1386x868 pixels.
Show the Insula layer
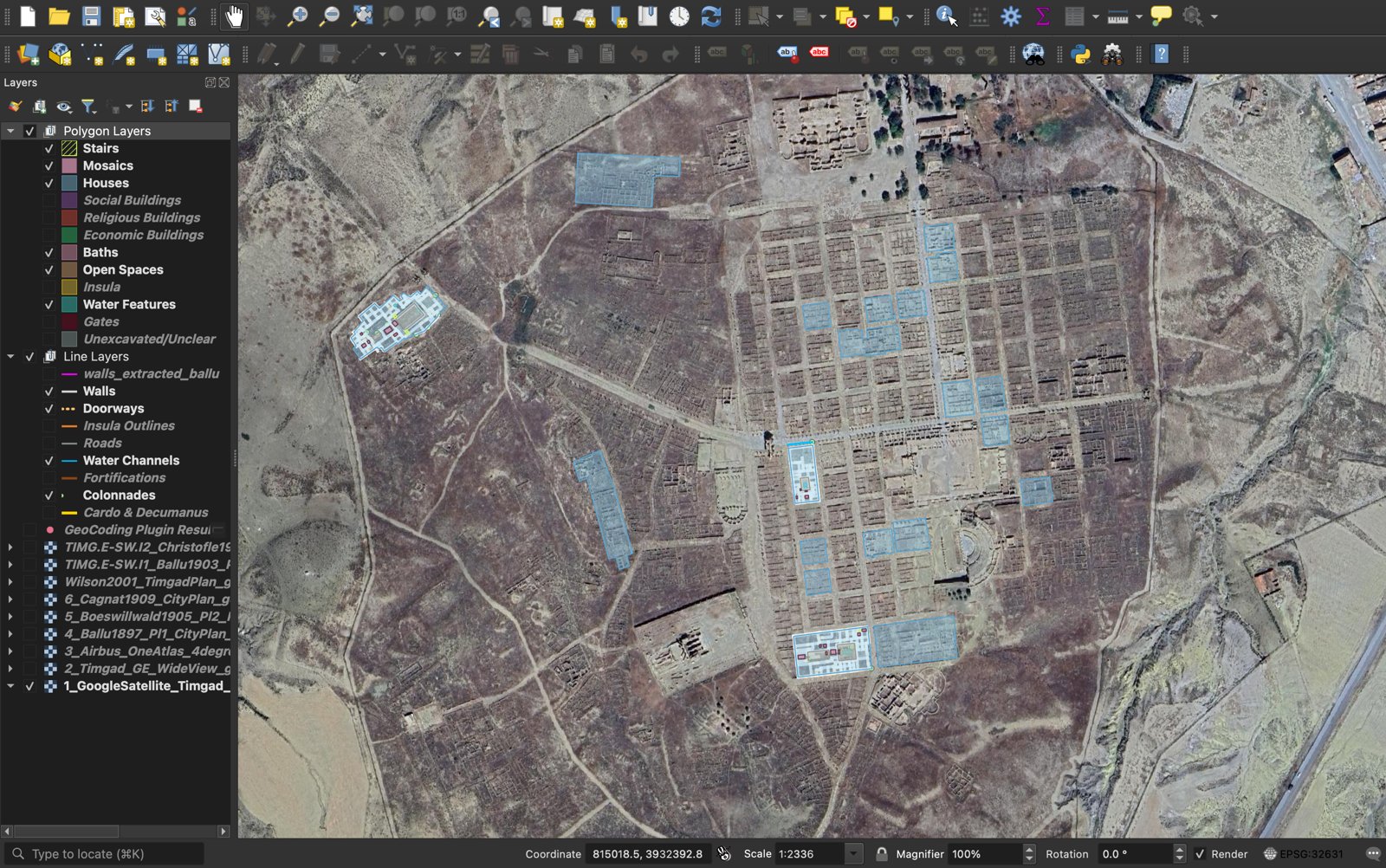49,287
